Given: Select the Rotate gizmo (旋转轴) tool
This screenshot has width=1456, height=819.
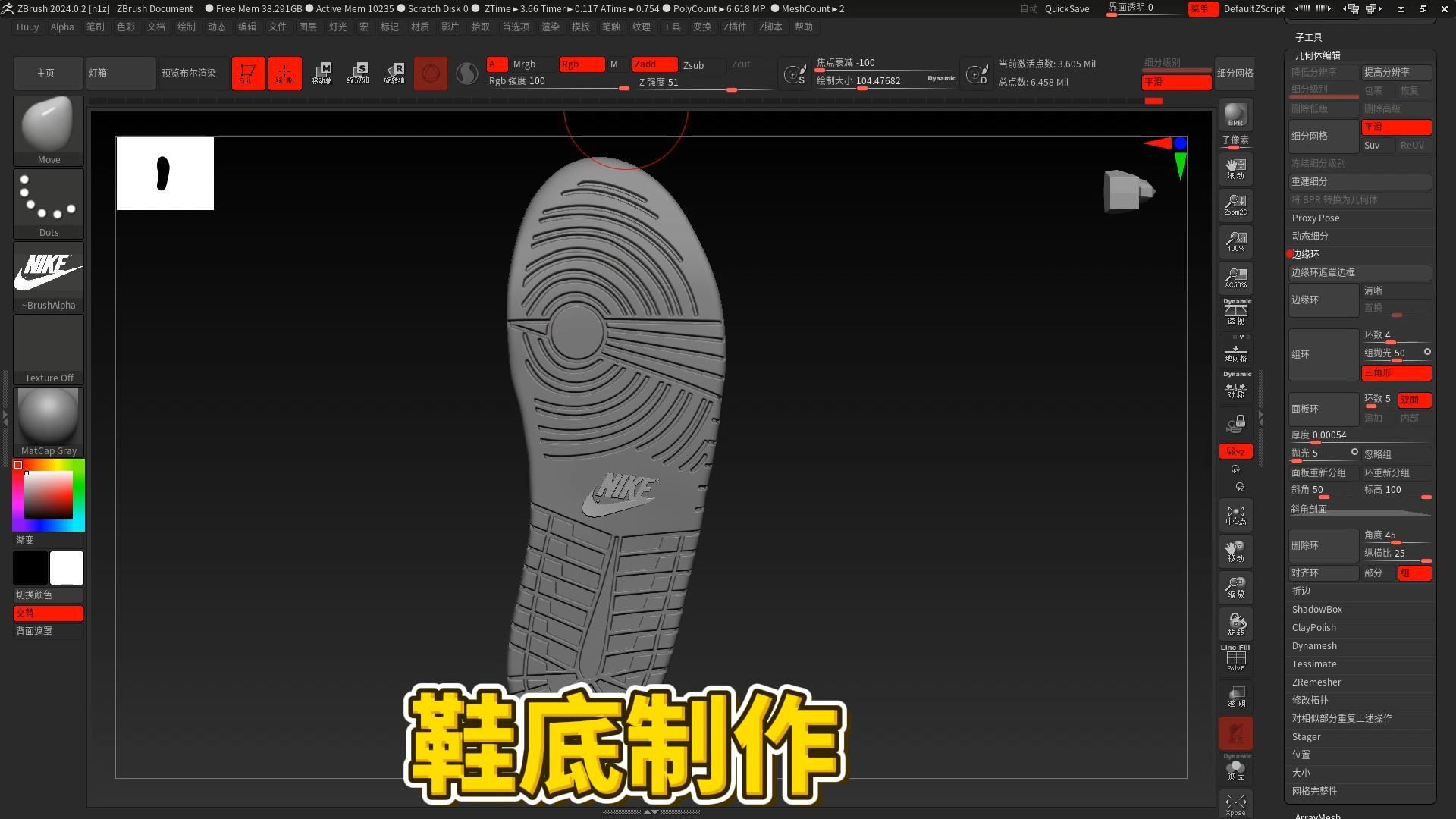Looking at the screenshot, I should point(394,74).
